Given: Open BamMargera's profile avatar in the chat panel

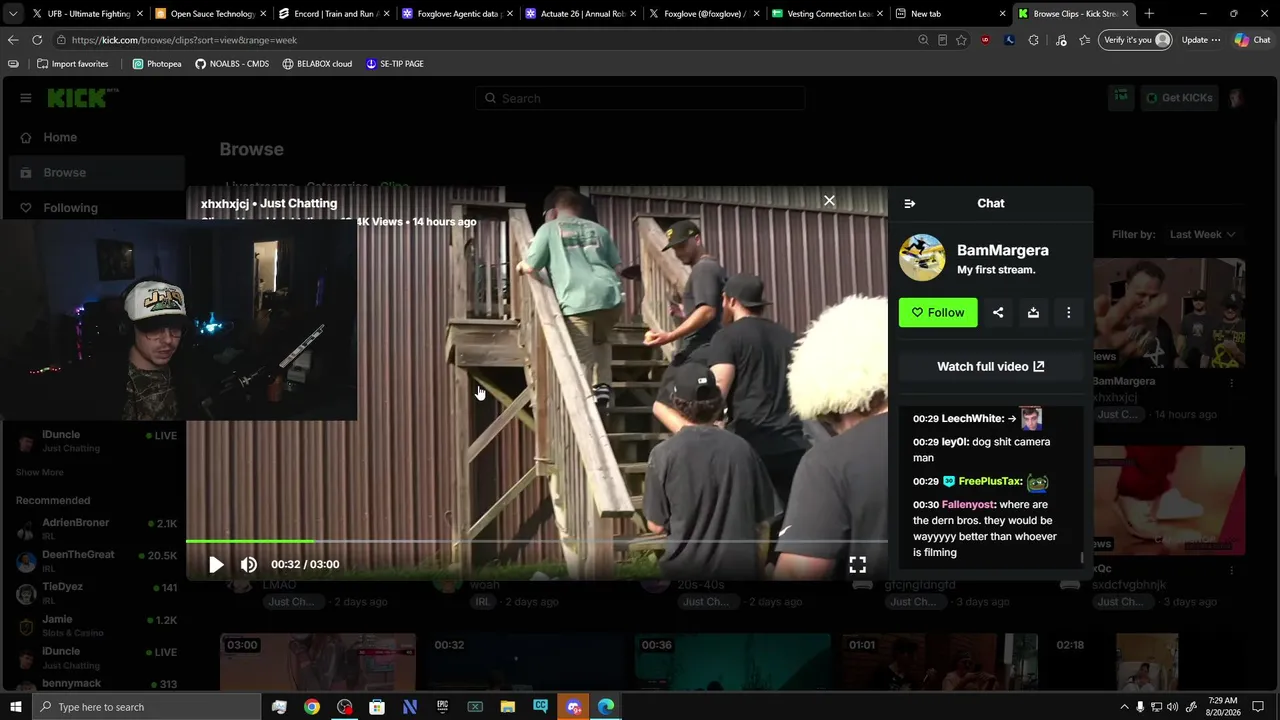Looking at the screenshot, I should click(922, 258).
